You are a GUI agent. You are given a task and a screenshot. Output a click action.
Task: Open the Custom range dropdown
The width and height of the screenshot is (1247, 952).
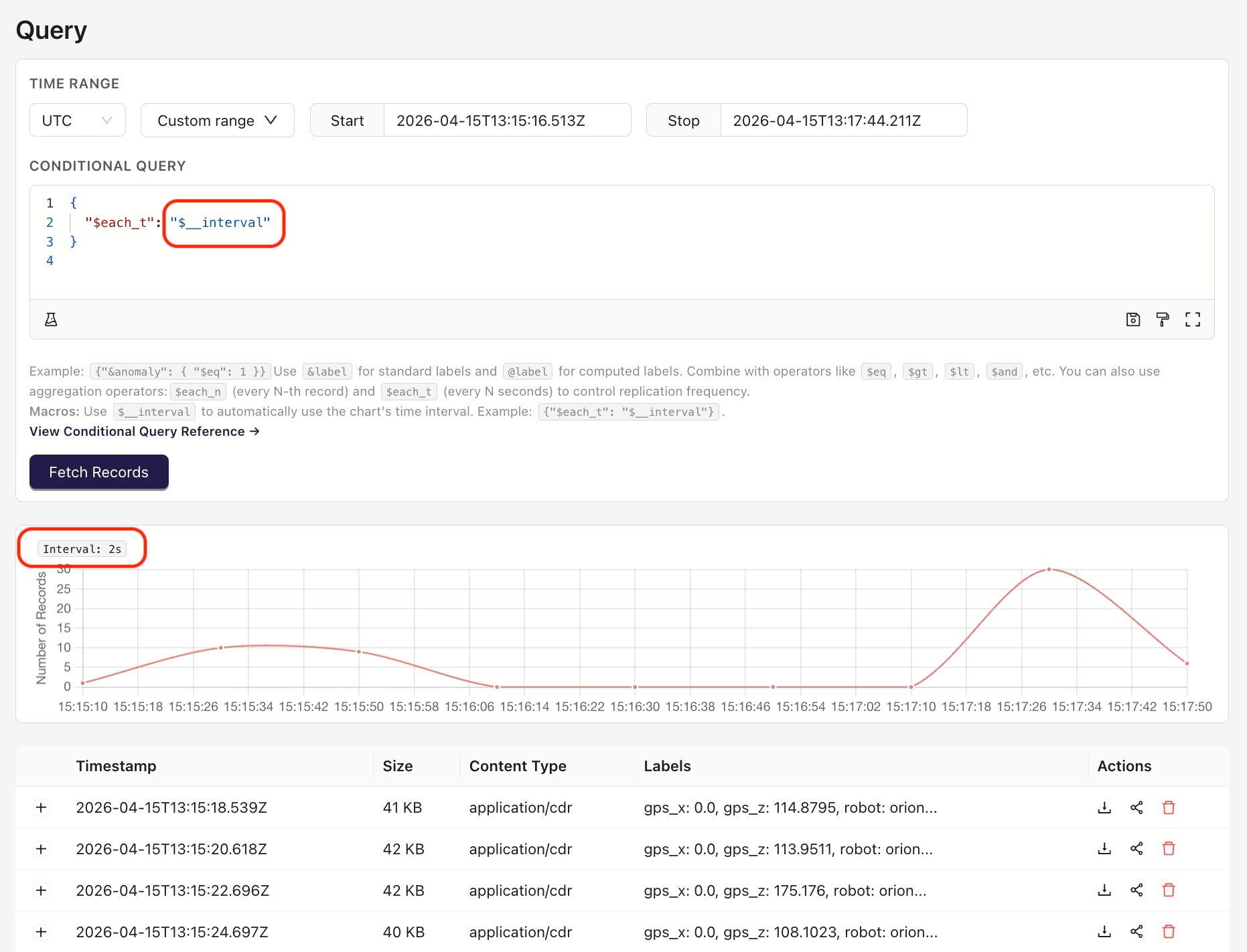[217, 120]
